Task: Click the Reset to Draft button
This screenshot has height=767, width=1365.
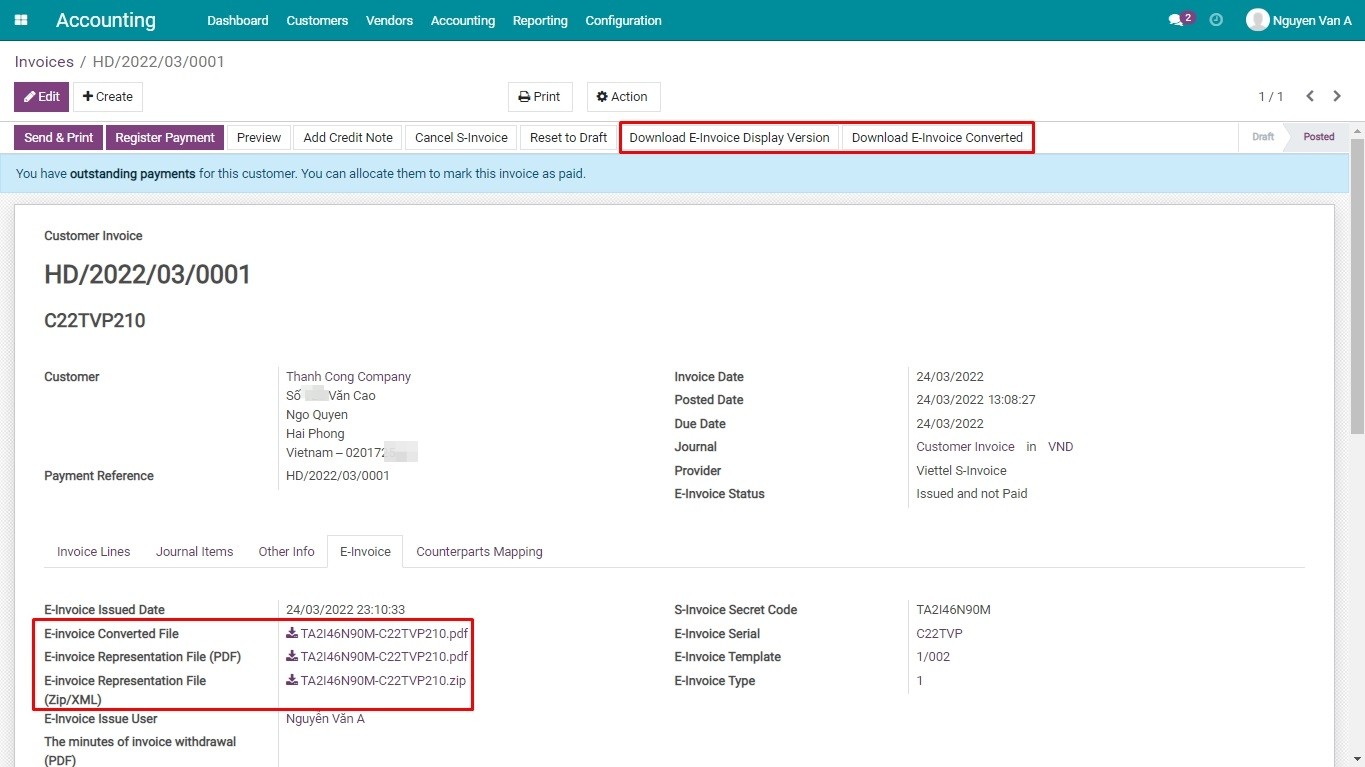Action: coord(567,137)
